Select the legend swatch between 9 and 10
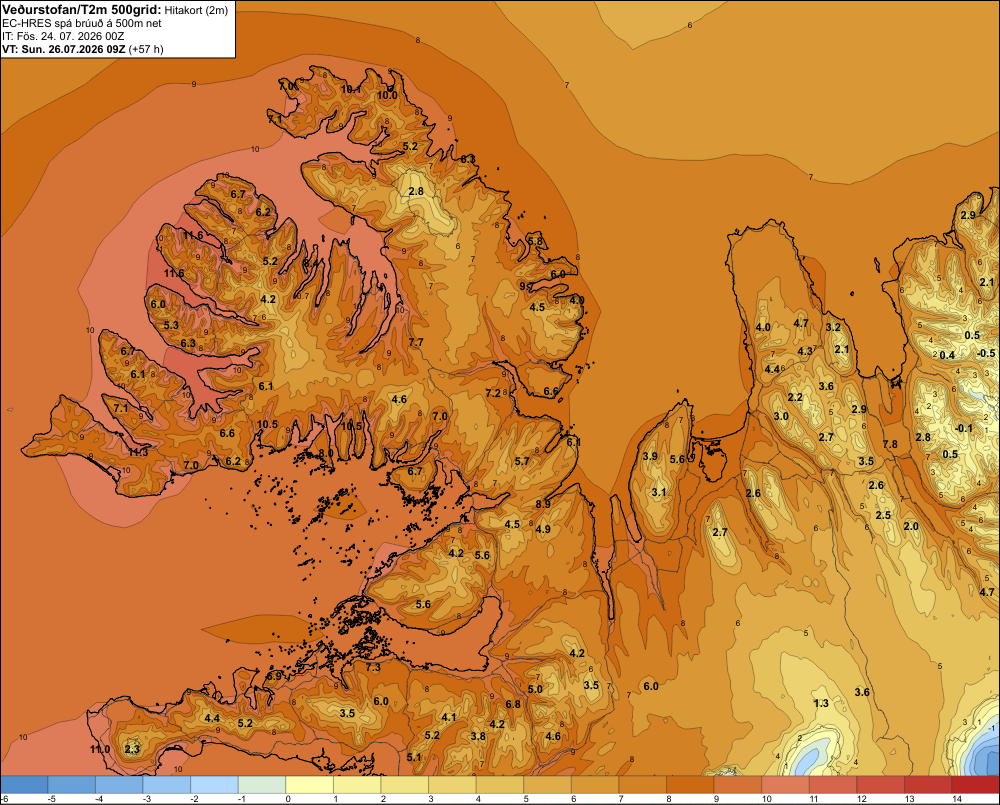 click(738, 784)
